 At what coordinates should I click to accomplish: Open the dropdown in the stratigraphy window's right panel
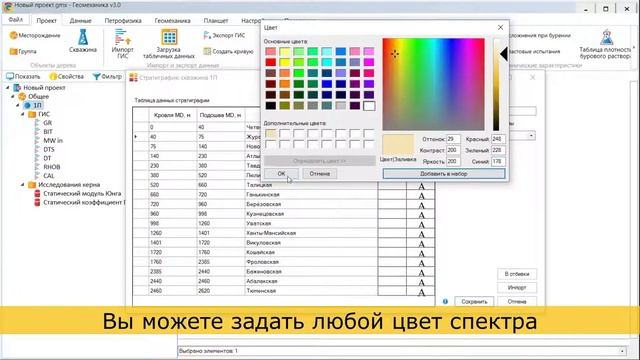[x=531, y=136]
